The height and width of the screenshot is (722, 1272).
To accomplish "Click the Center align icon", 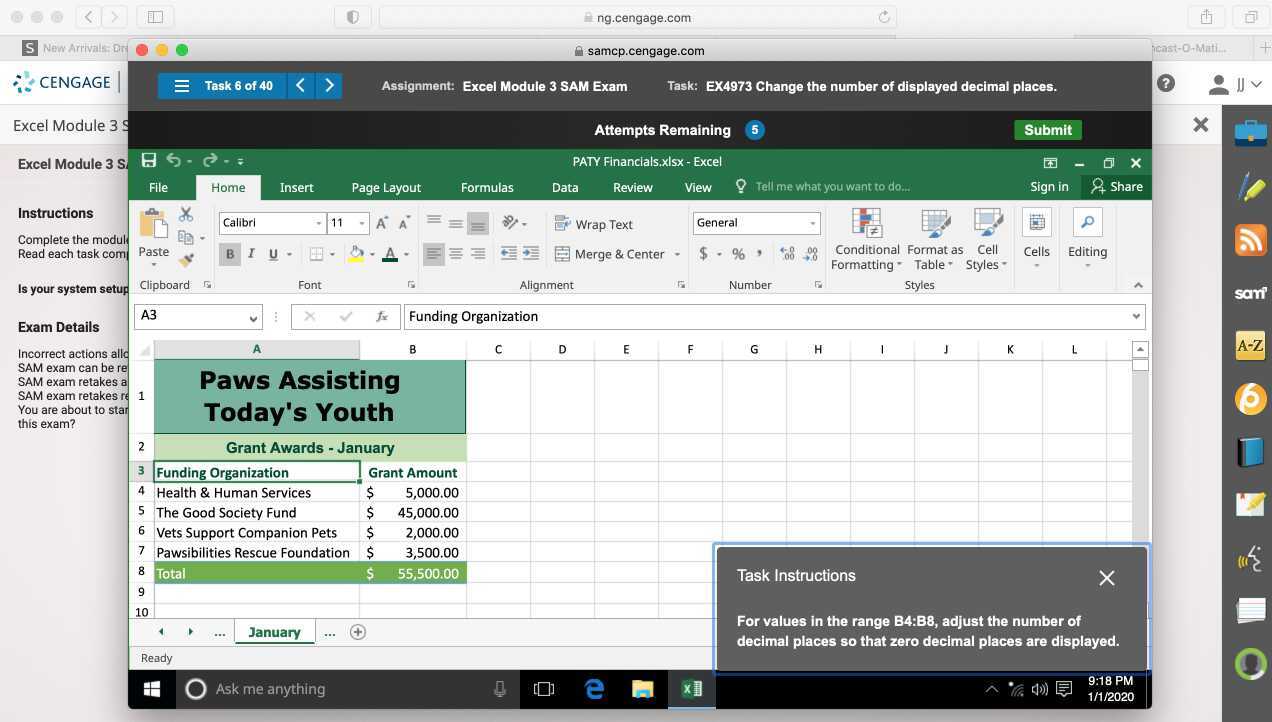I will point(456,254).
